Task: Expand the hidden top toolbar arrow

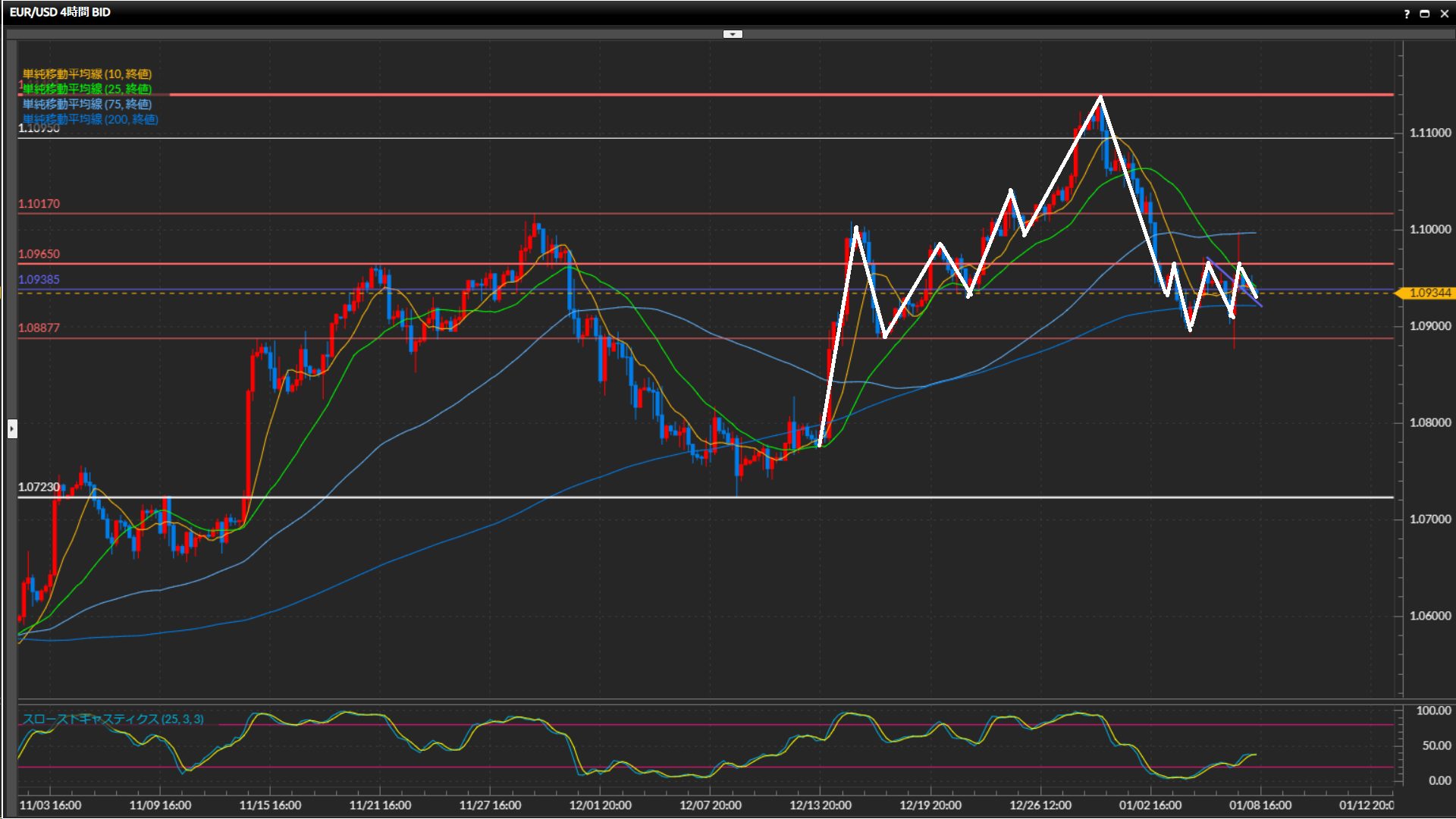Action: tap(733, 34)
